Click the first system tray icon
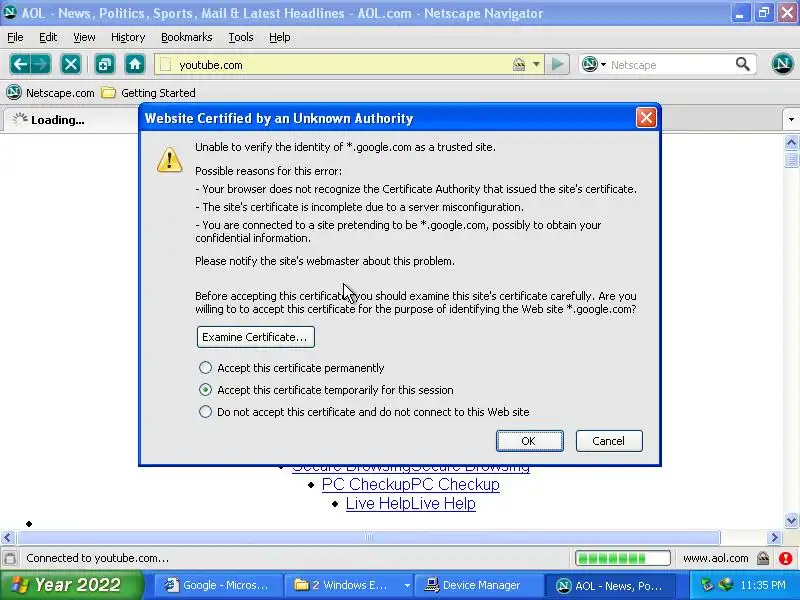The height and width of the screenshot is (600, 800). [707, 585]
